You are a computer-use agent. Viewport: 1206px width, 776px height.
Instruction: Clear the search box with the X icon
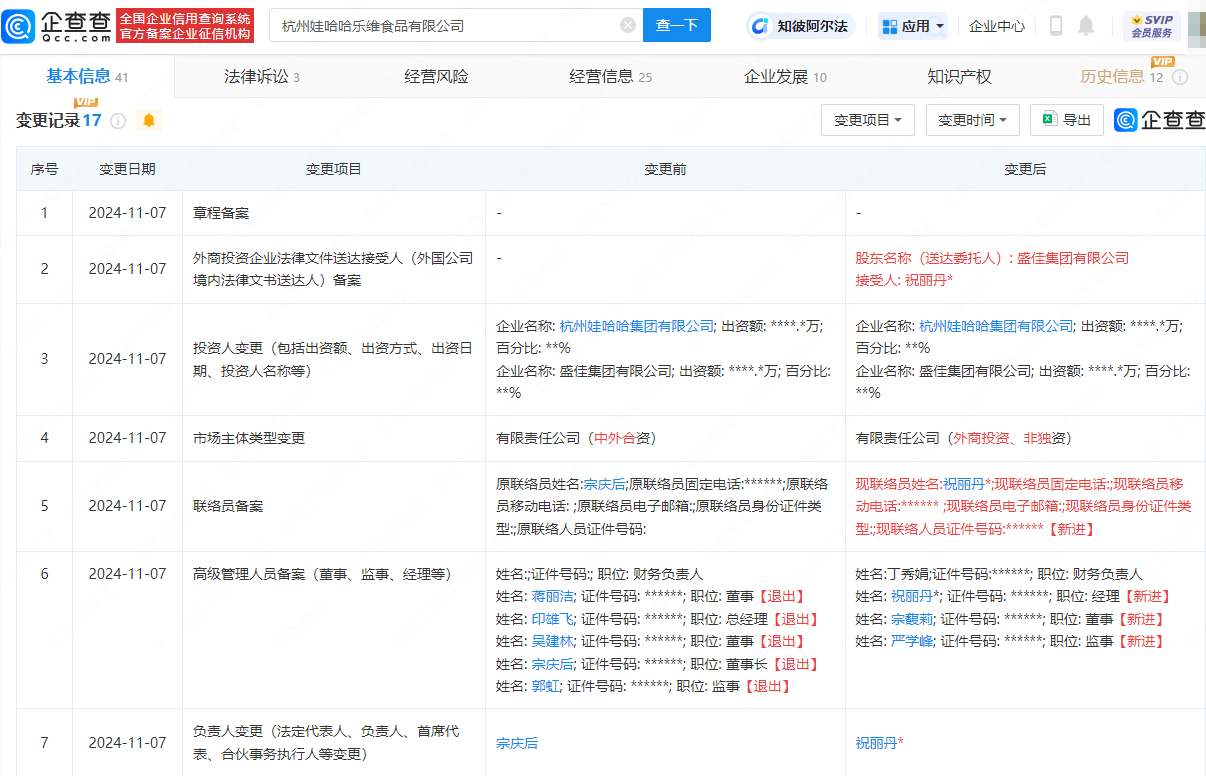(628, 26)
